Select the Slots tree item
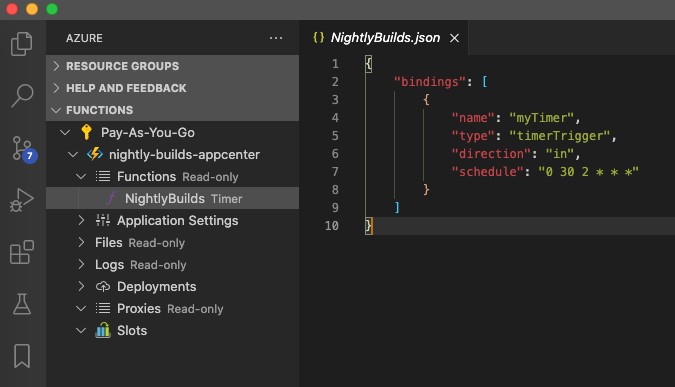 (x=173, y=330)
